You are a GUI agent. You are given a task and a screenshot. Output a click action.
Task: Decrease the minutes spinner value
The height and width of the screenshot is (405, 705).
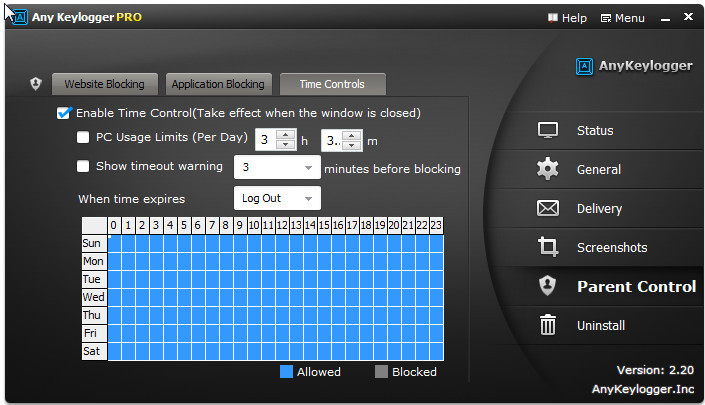(x=352, y=145)
